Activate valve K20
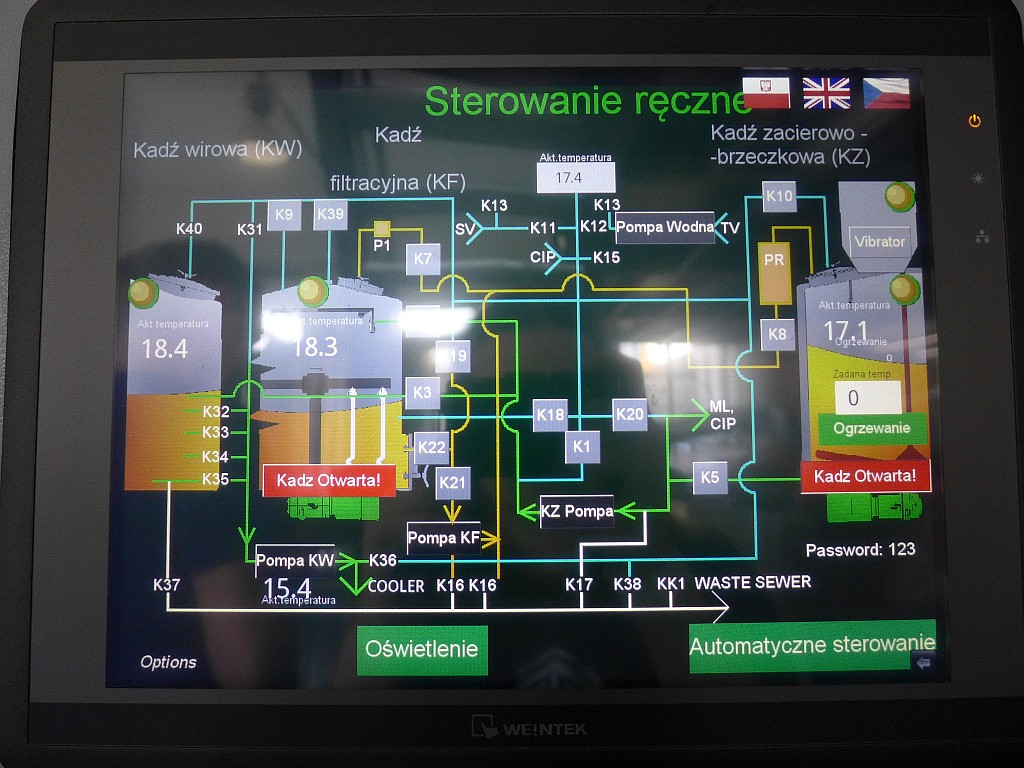 tap(630, 413)
